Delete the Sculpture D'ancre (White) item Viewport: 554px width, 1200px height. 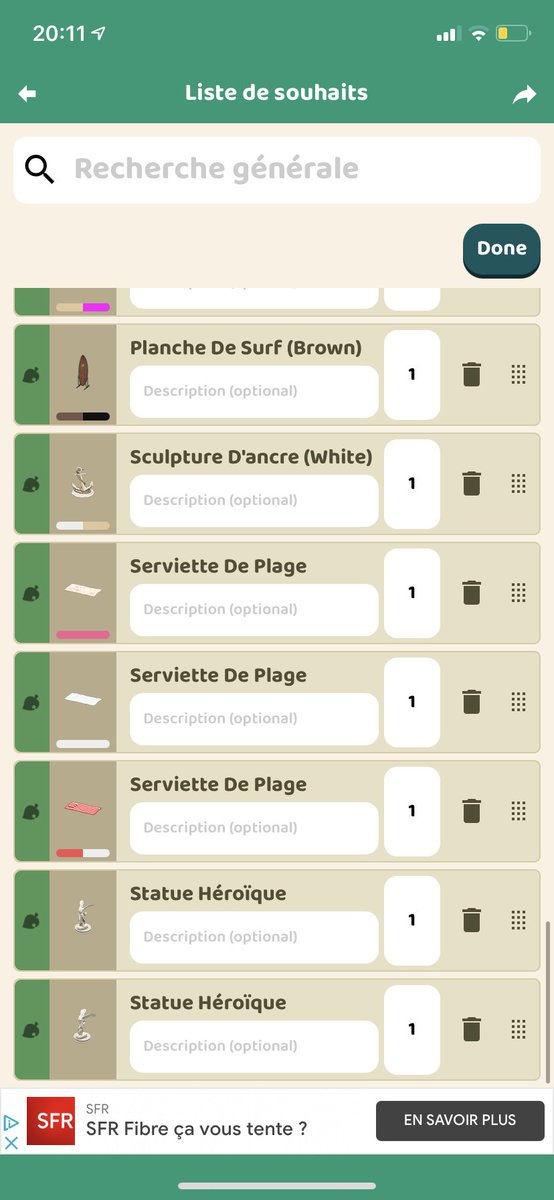[472, 484]
